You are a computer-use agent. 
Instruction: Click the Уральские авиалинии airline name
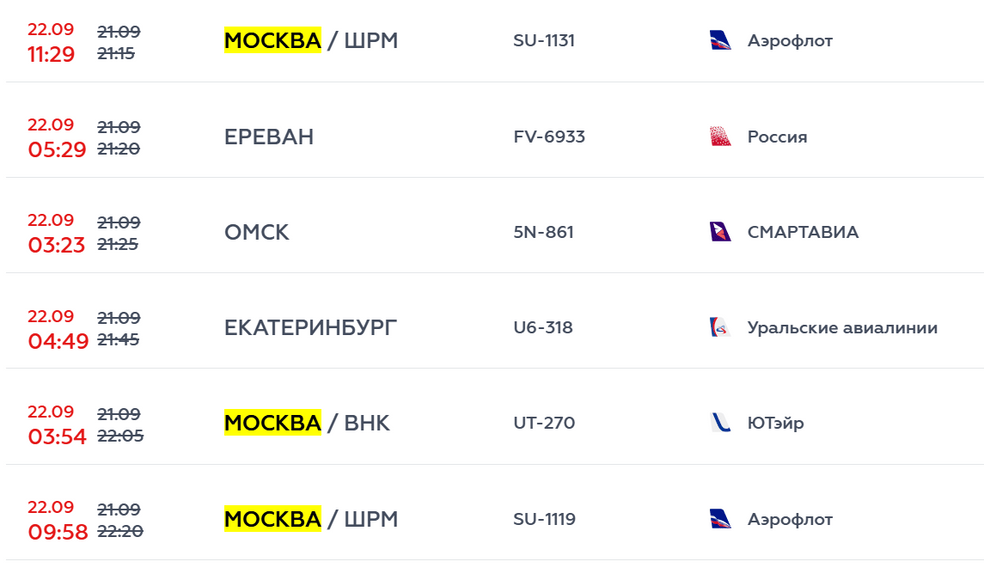click(842, 328)
